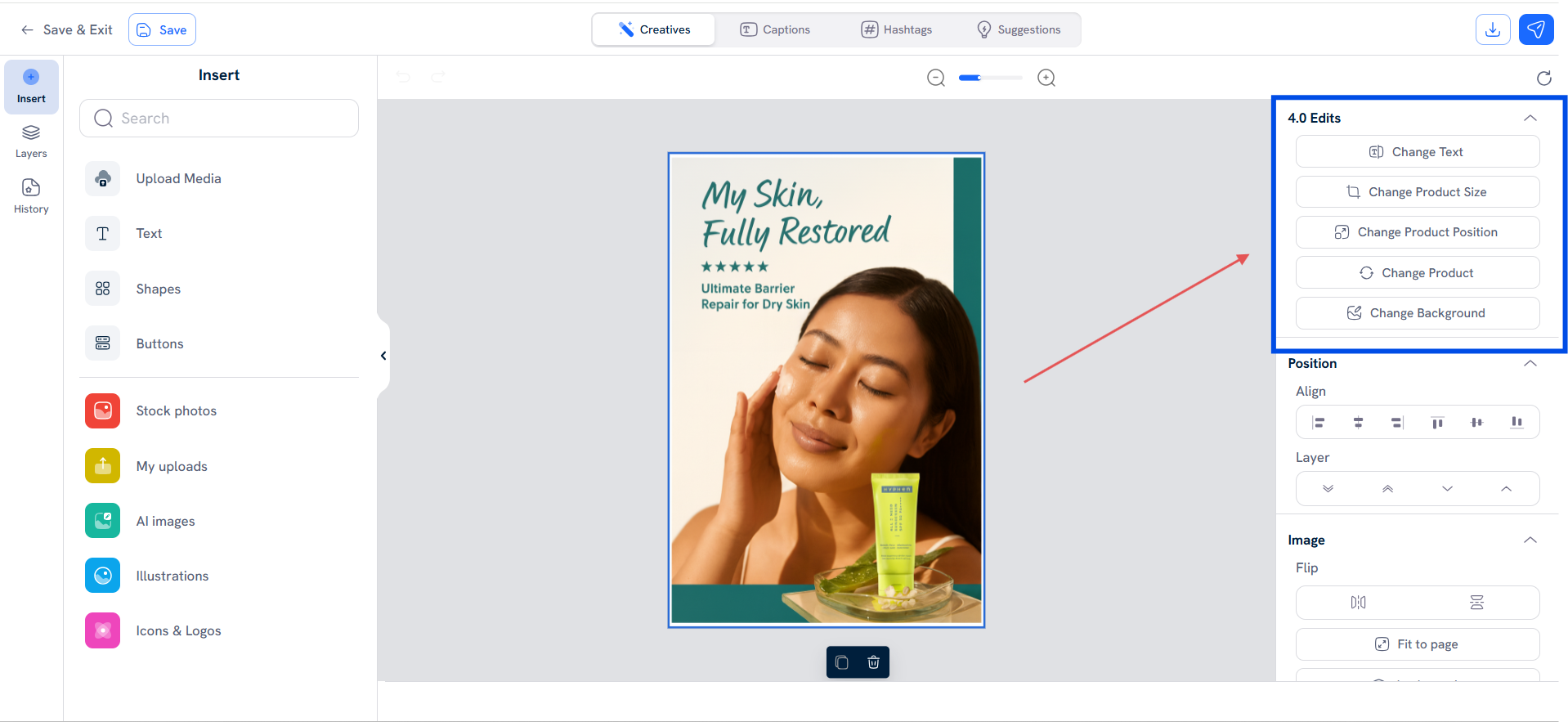Viewport: 1568px width, 722px height.
Task: Click the refresh icon above edits panel
Action: pyautogui.click(x=1543, y=78)
